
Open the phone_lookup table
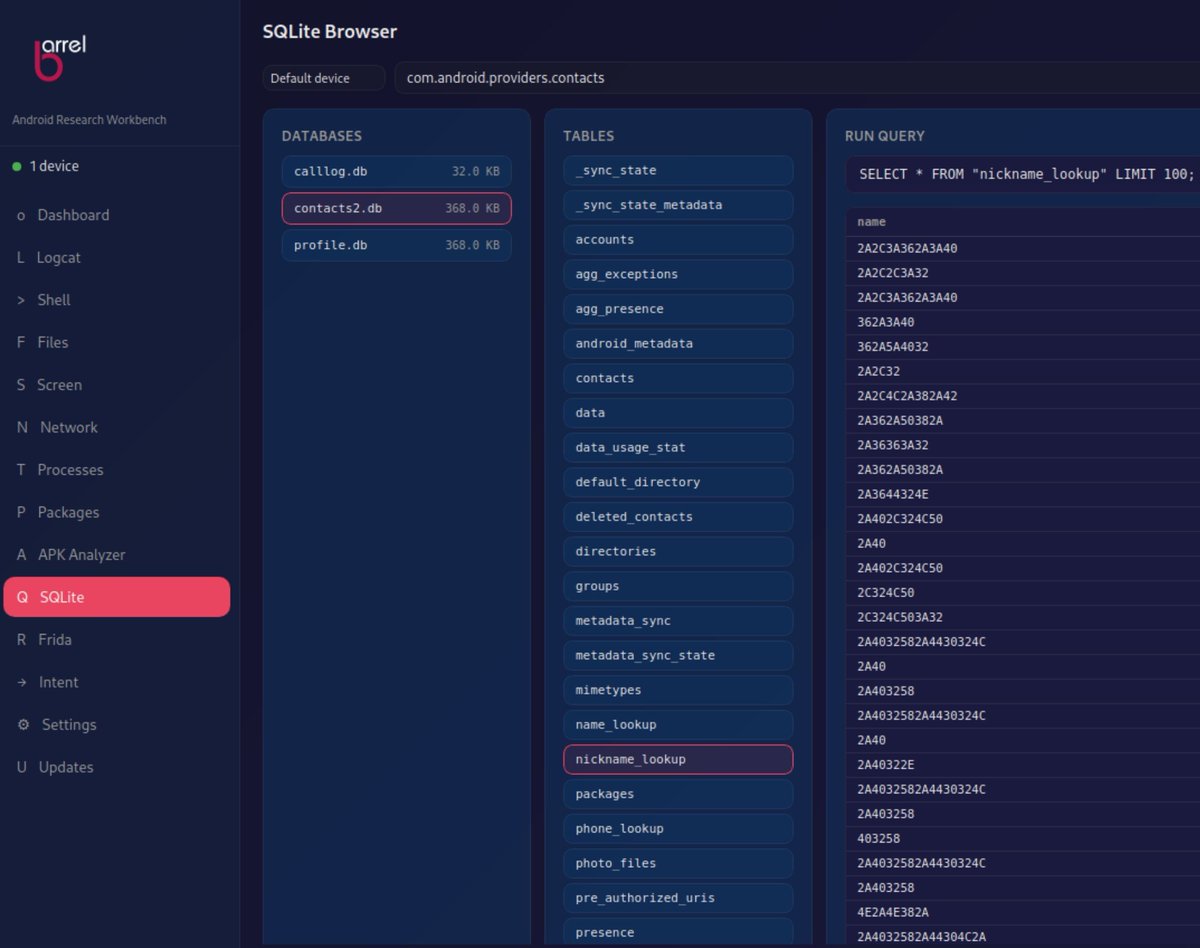coord(678,829)
